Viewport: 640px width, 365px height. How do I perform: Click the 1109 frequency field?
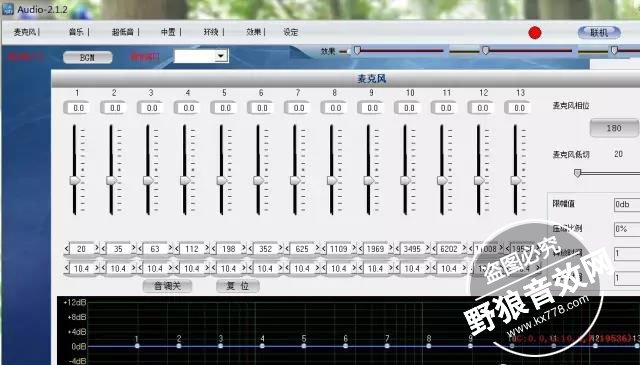click(339, 249)
